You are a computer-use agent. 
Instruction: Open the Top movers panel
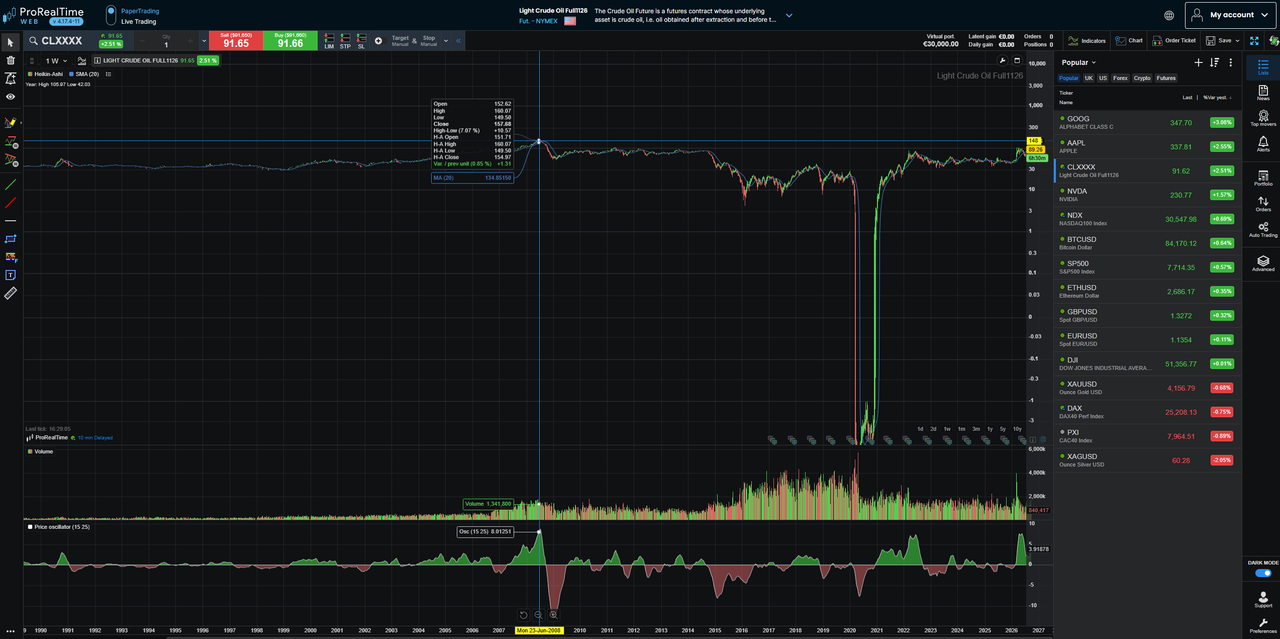tap(1263, 119)
